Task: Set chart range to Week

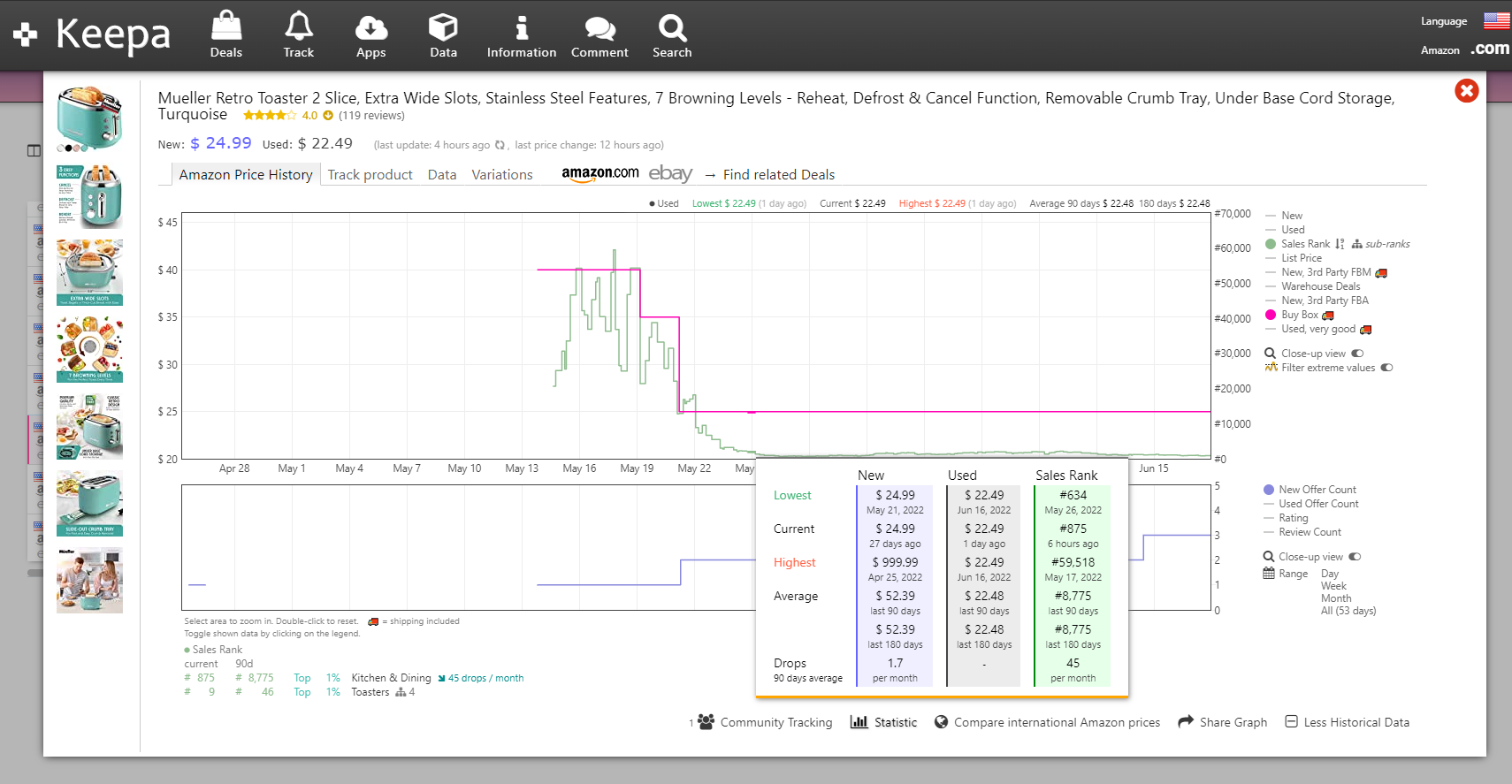Action: tap(1333, 586)
